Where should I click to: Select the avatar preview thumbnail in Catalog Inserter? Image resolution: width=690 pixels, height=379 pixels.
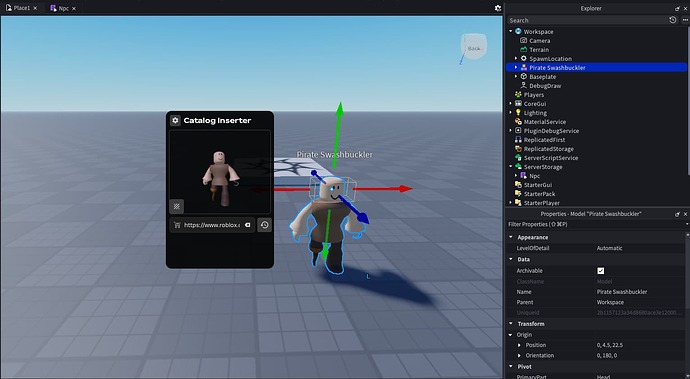click(220, 172)
